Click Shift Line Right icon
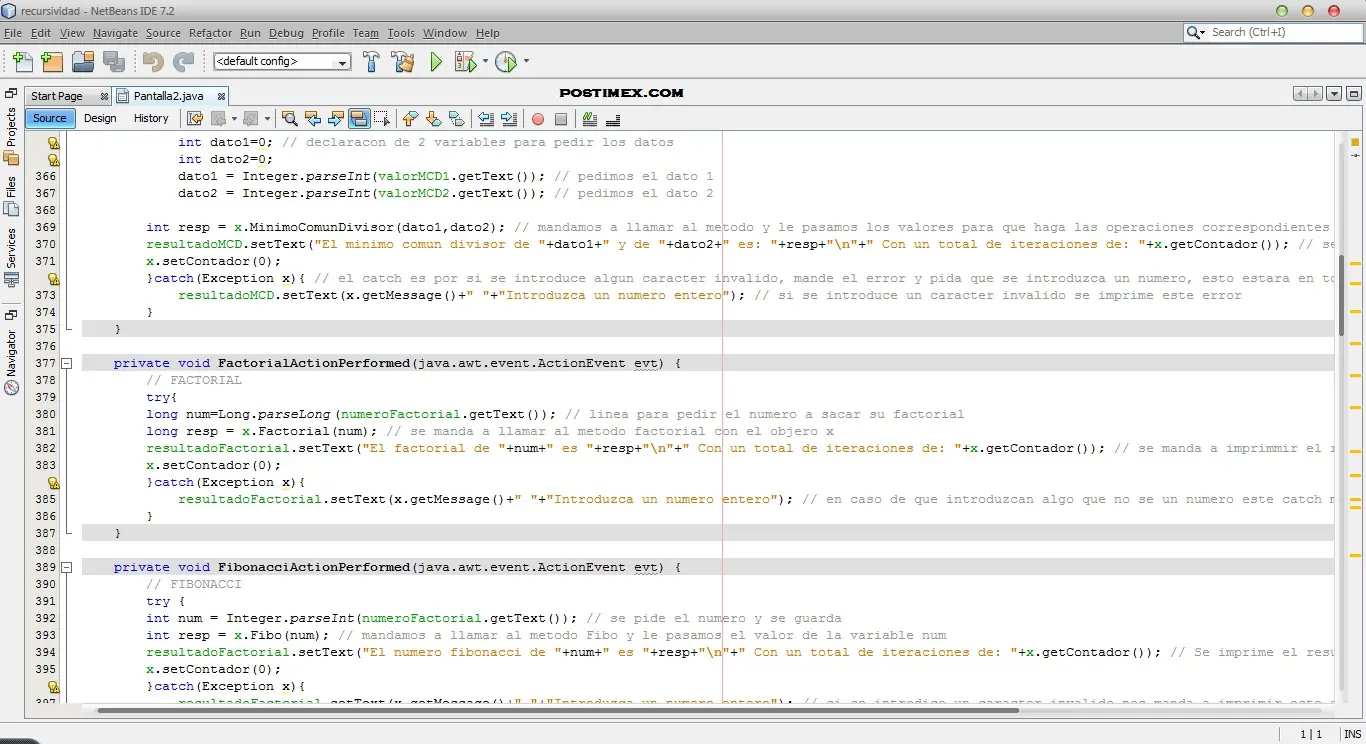This screenshot has width=1366, height=744. tap(509, 118)
